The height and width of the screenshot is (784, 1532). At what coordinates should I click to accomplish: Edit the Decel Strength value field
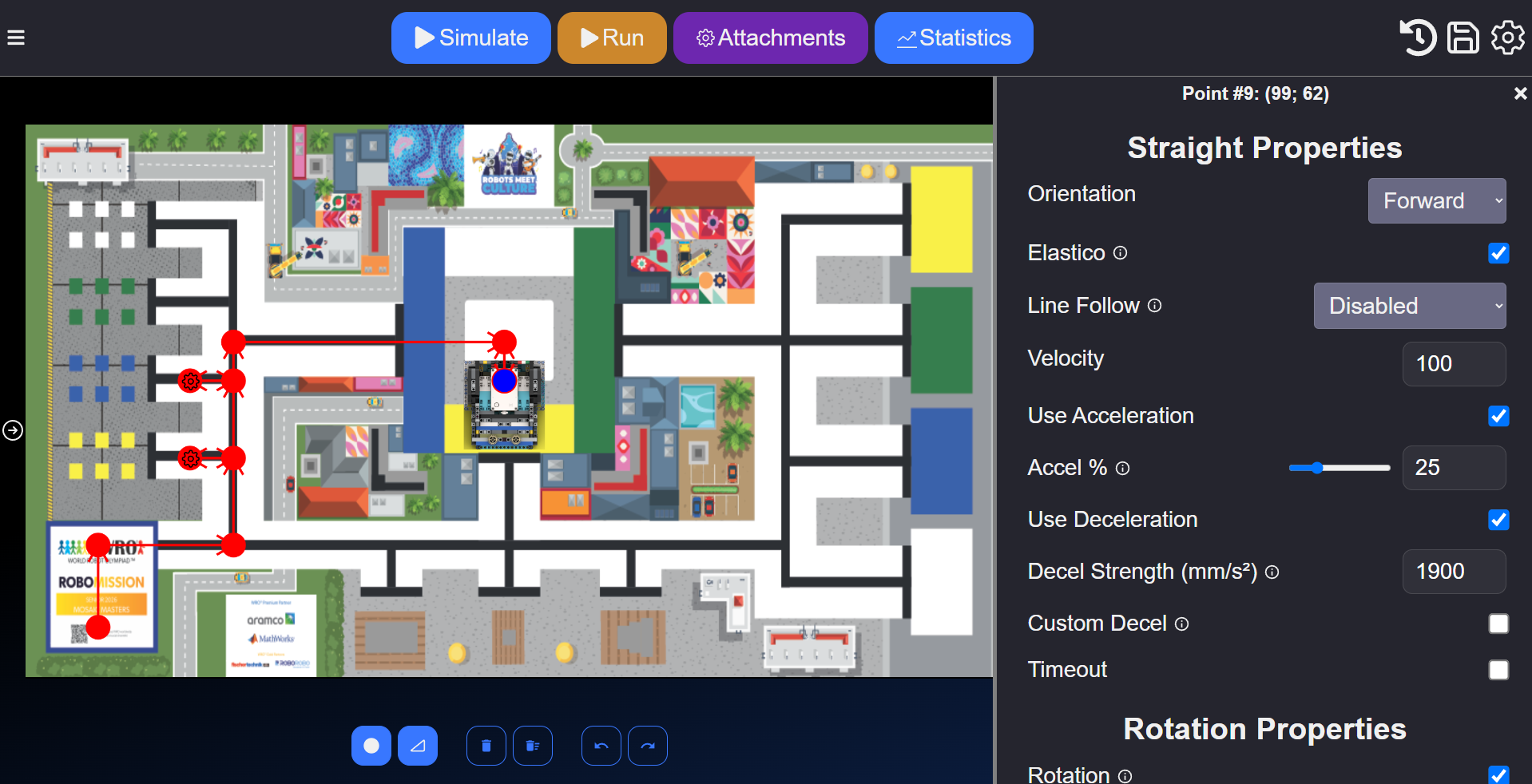(x=1454, y=572)
